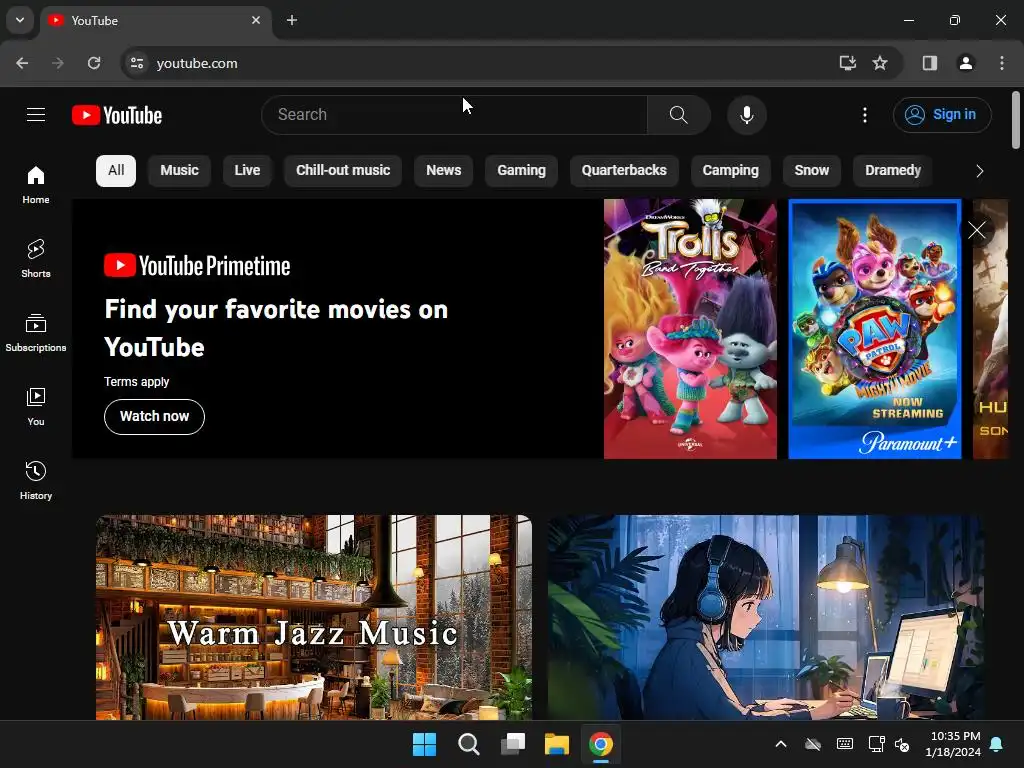Expand system tray hidden icons
The height and width of the screenshot is (768, 1024).
pos(780,744)
